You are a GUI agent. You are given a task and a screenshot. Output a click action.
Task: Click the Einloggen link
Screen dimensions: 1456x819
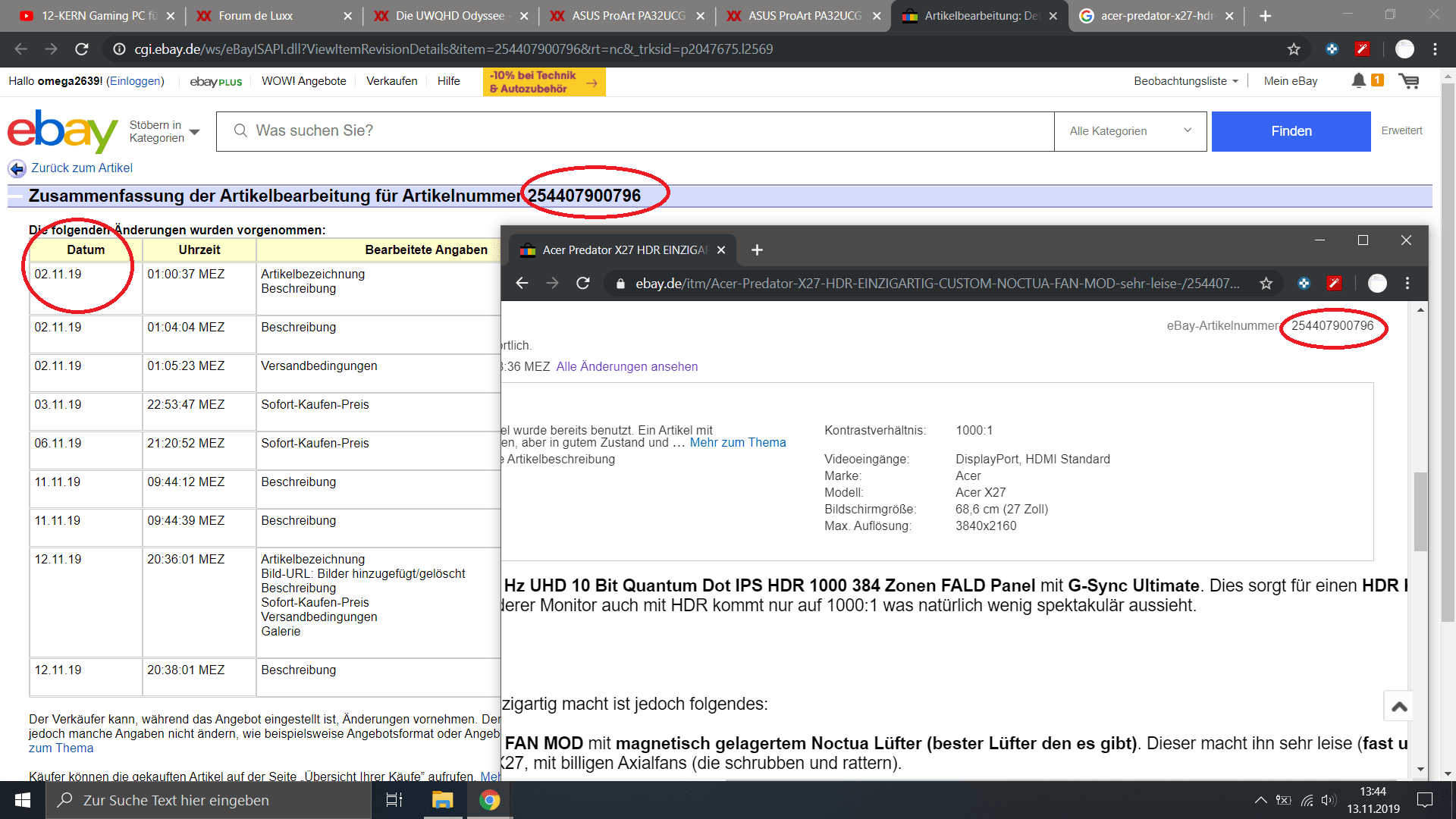click(135, 81)
